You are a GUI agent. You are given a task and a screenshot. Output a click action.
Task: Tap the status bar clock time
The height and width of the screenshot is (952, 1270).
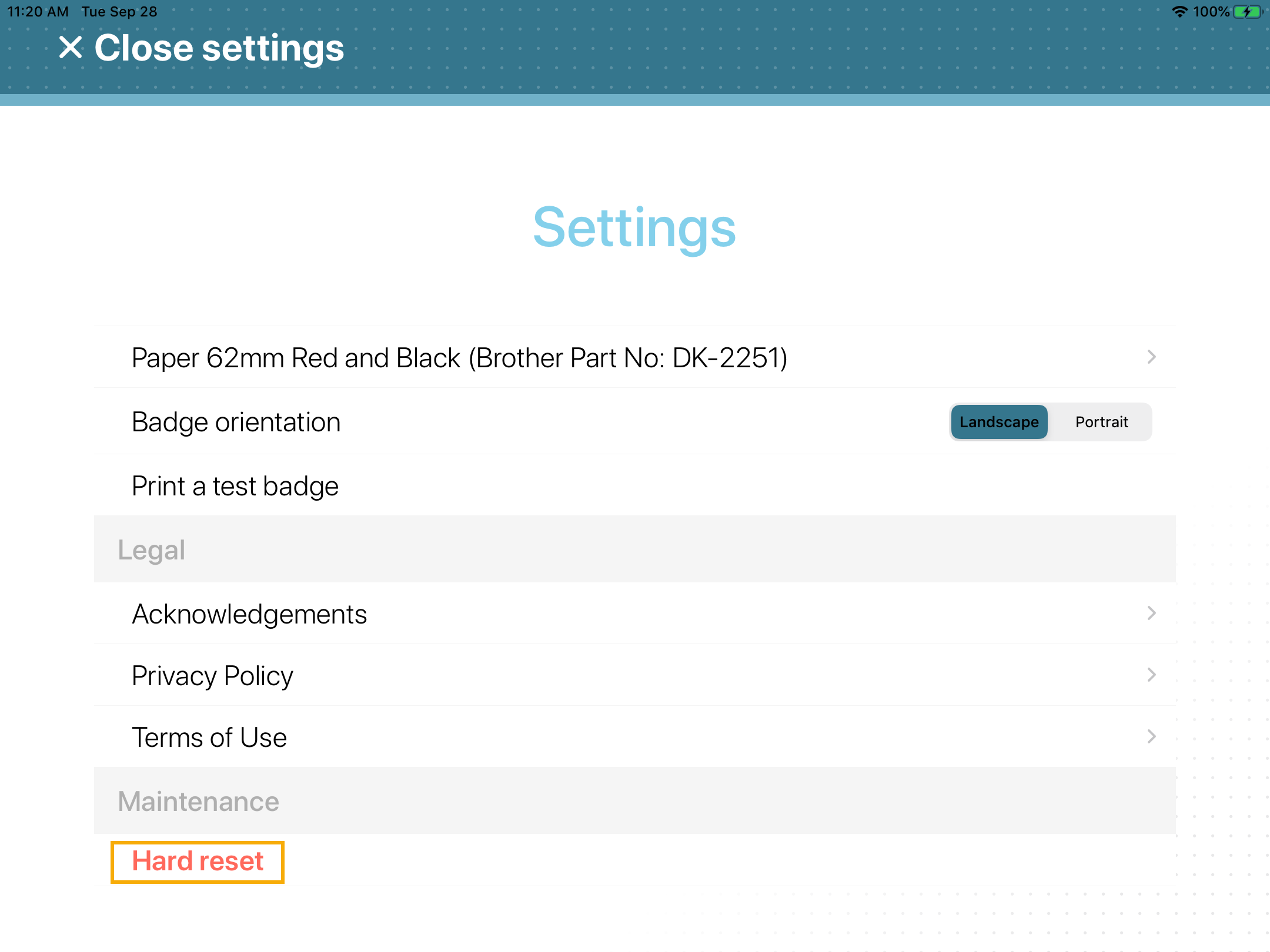pos(38,12)
